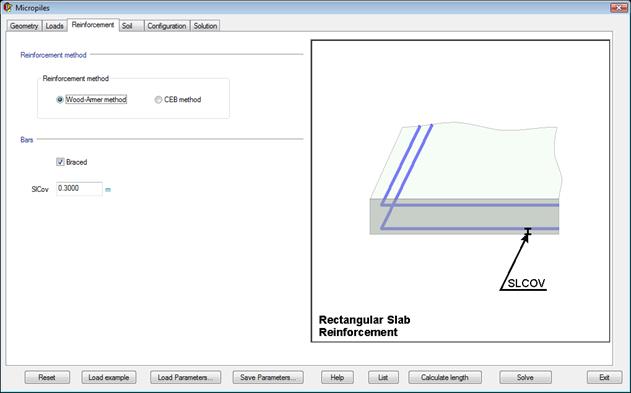
Task: Click the SlCov input field
Action: point(79,189)
